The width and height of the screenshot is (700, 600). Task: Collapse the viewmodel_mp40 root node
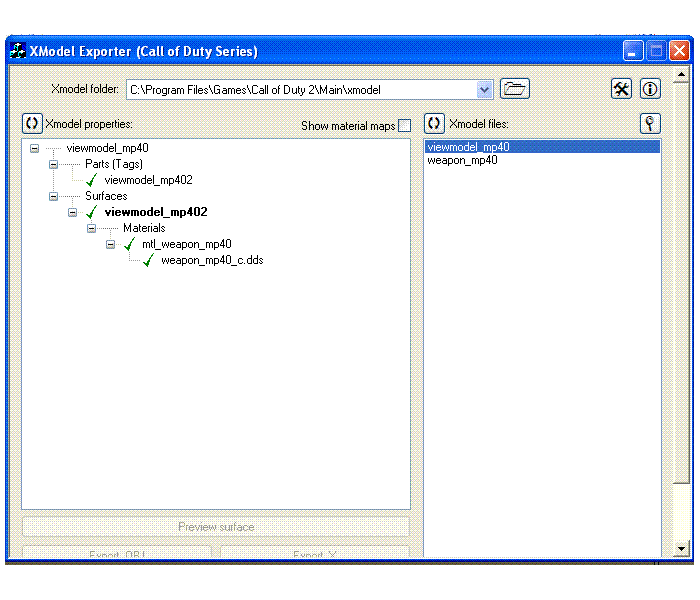point(34,148)
